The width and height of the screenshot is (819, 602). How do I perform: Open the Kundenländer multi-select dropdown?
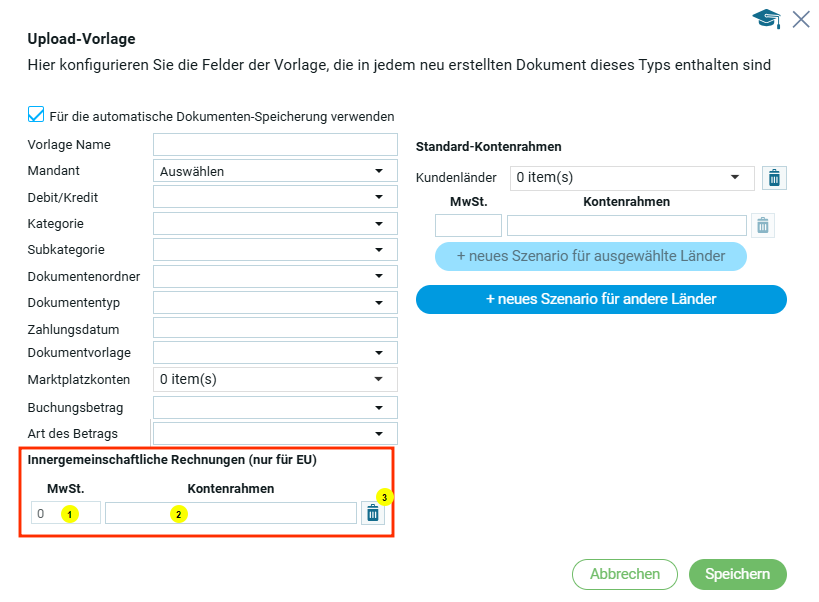(631, 178)
